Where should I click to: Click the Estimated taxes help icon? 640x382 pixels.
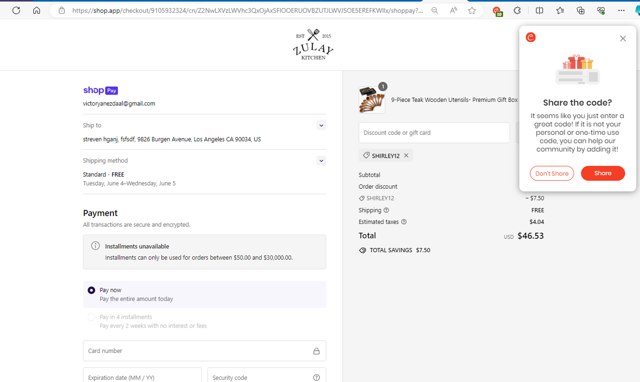coord(404,222)
